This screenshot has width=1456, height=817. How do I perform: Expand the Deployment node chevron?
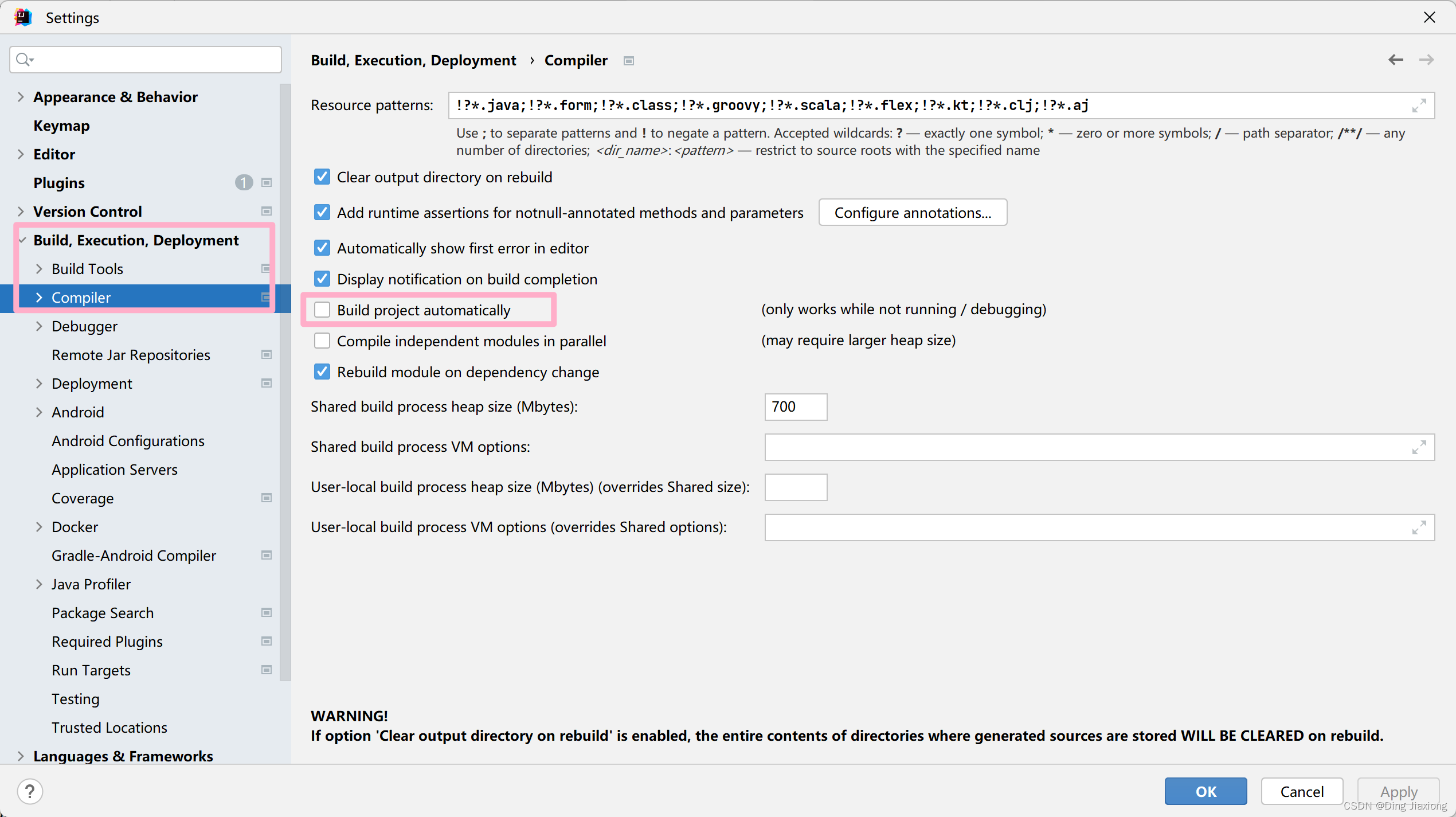coord(39,384)
